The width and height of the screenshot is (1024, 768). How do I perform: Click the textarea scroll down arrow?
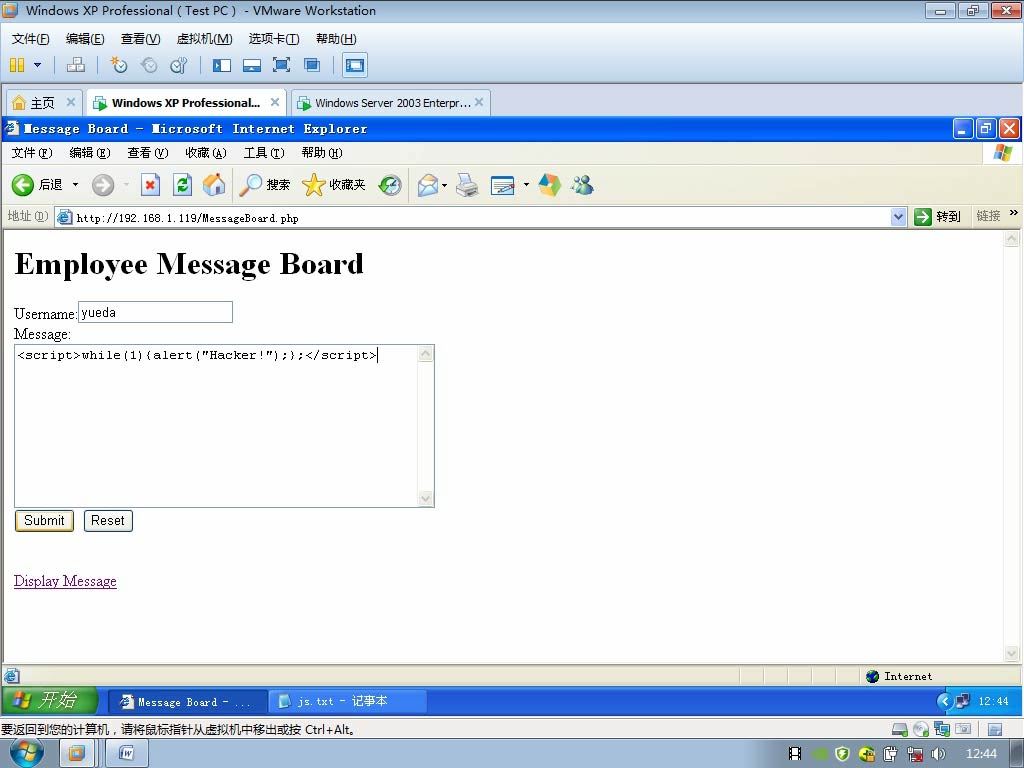point(425,498)
